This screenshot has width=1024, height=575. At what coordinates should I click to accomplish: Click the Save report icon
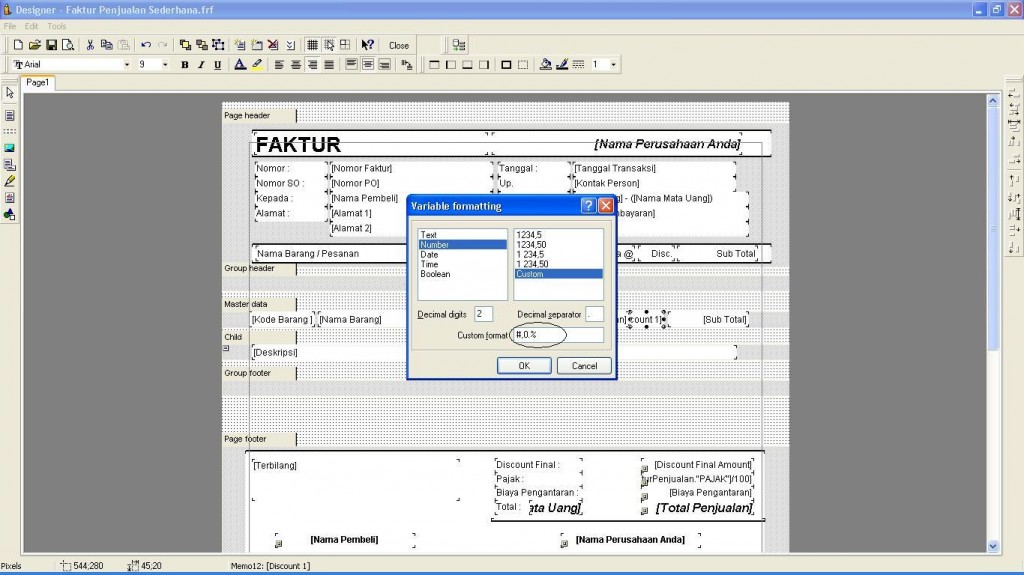51,45
